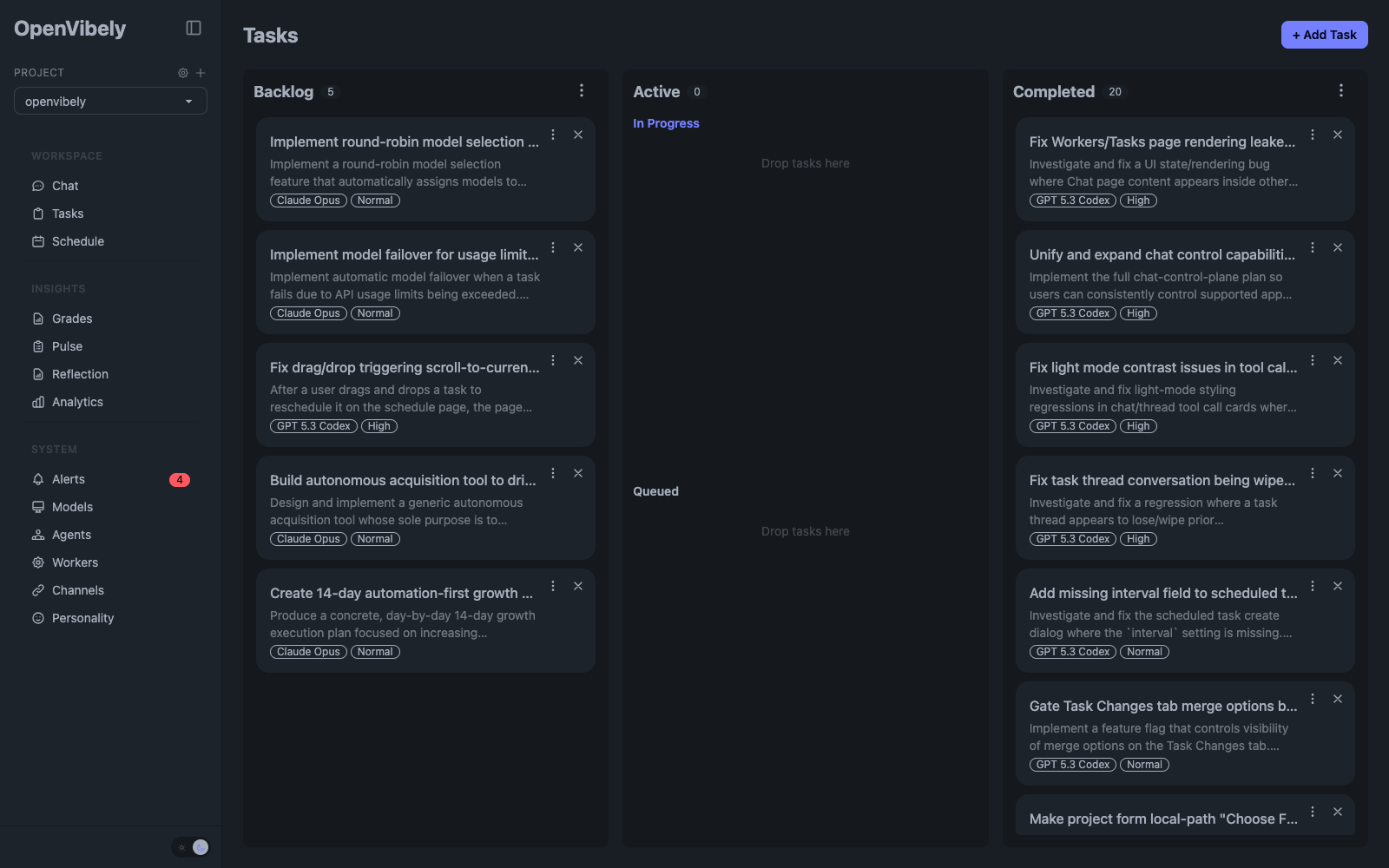Open options for task thread conversation wipe card

coord(1313,473)
